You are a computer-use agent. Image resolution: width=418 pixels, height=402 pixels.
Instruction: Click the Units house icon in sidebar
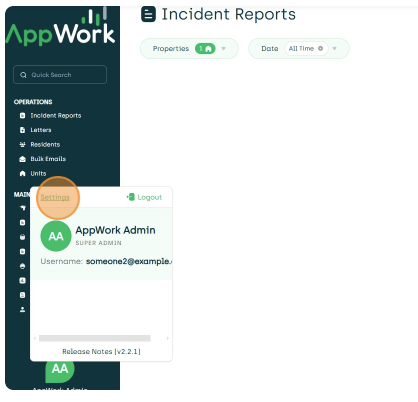point(22,173)
